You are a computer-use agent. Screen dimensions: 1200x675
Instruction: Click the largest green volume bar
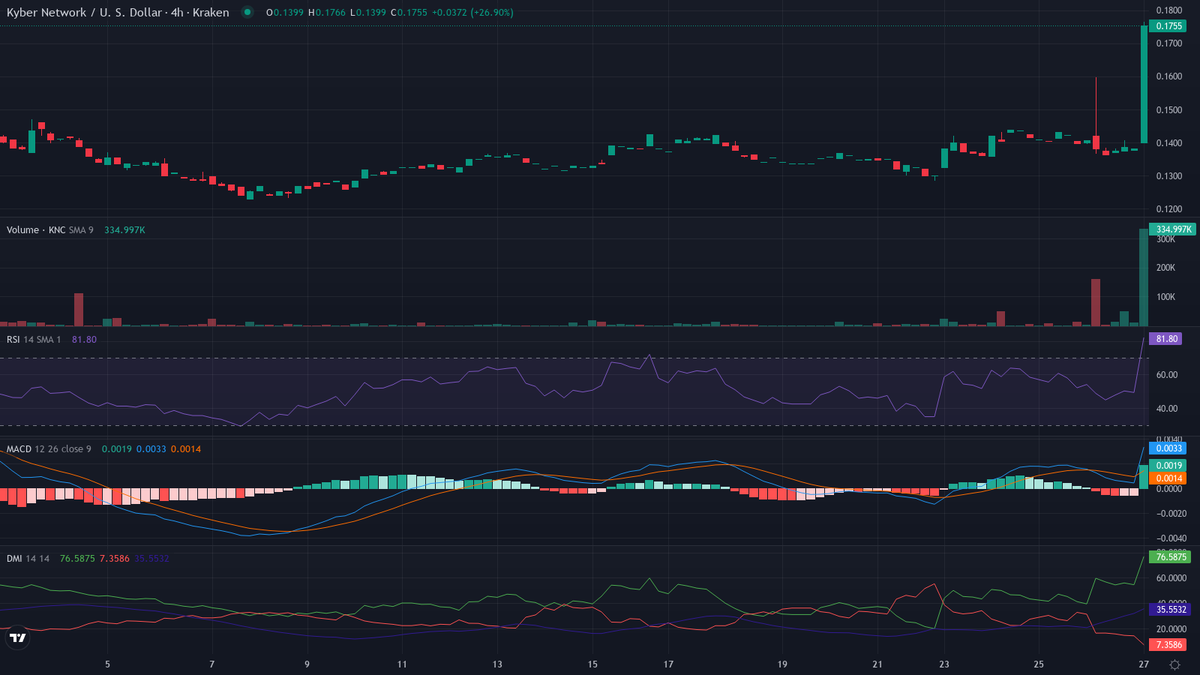[1144, 278]
